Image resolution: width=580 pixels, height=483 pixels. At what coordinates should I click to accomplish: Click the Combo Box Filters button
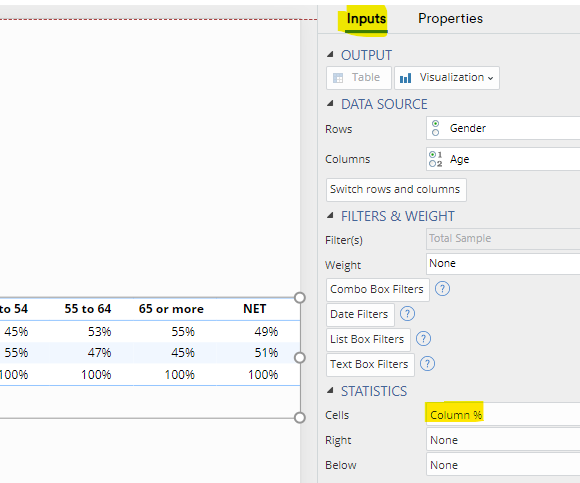(378, 290)
